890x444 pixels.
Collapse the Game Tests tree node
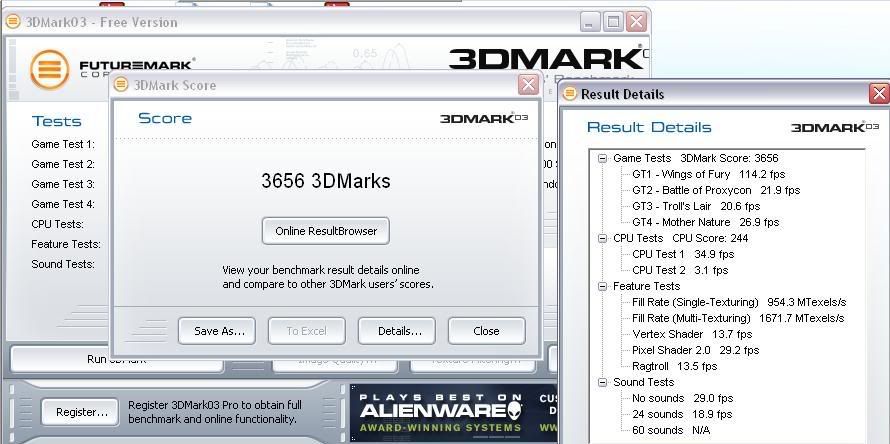coord(602,158)
